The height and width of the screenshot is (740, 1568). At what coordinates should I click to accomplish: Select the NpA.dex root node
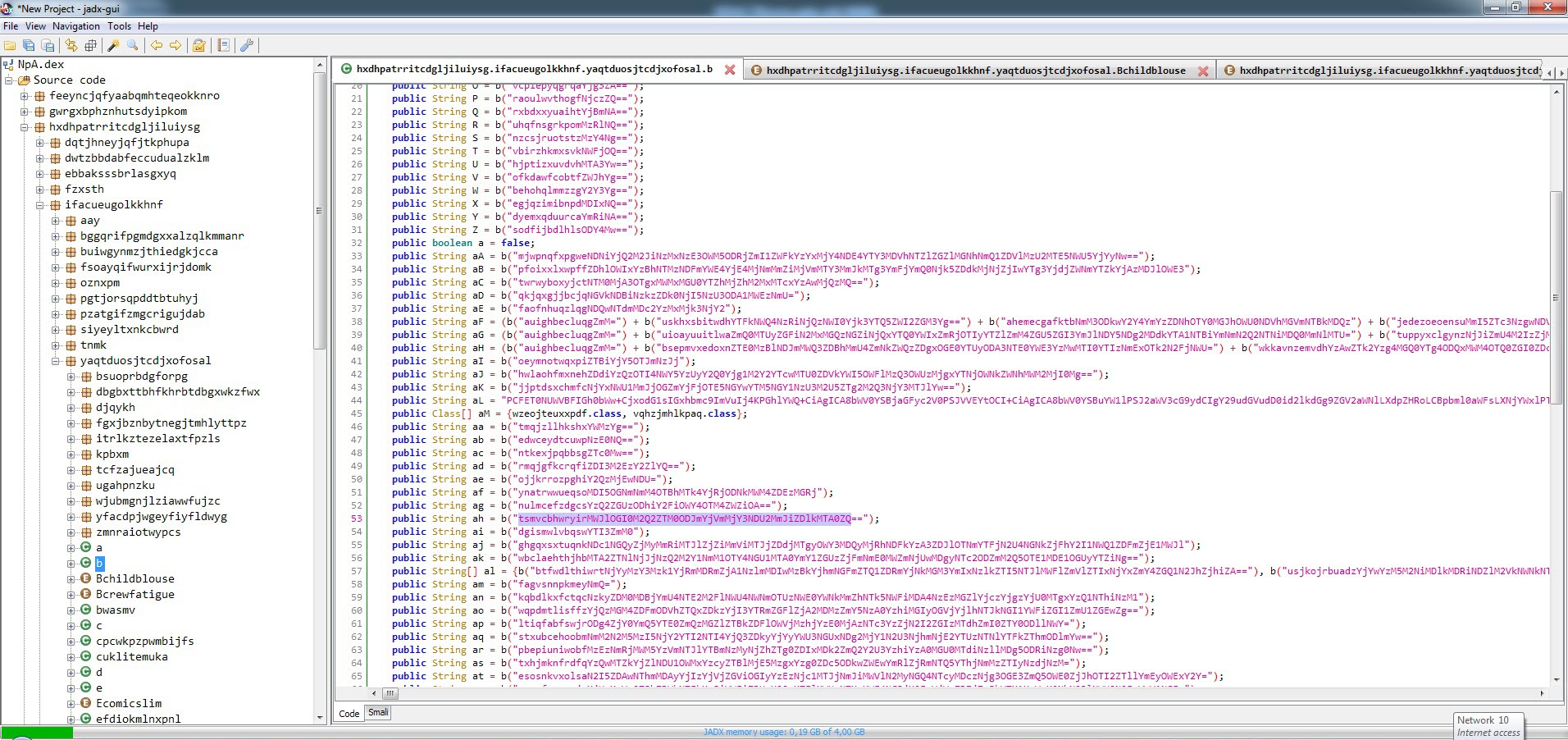40,64
